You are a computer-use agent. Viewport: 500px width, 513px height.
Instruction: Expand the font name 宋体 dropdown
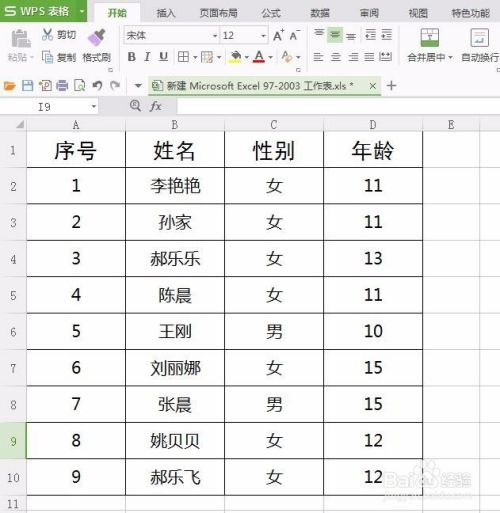point(215,36)
